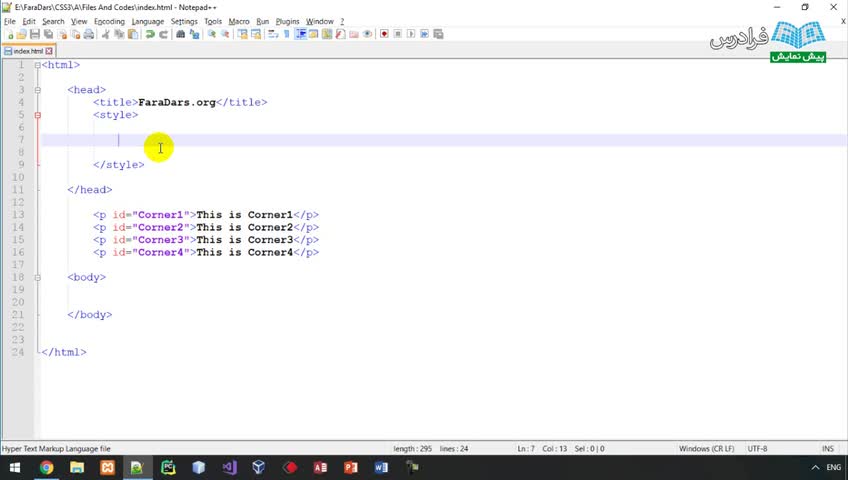This screenshot has height=480, width=848.
Task: Toggle Word Wrap in the toolbar
Action: coord(273,34)
